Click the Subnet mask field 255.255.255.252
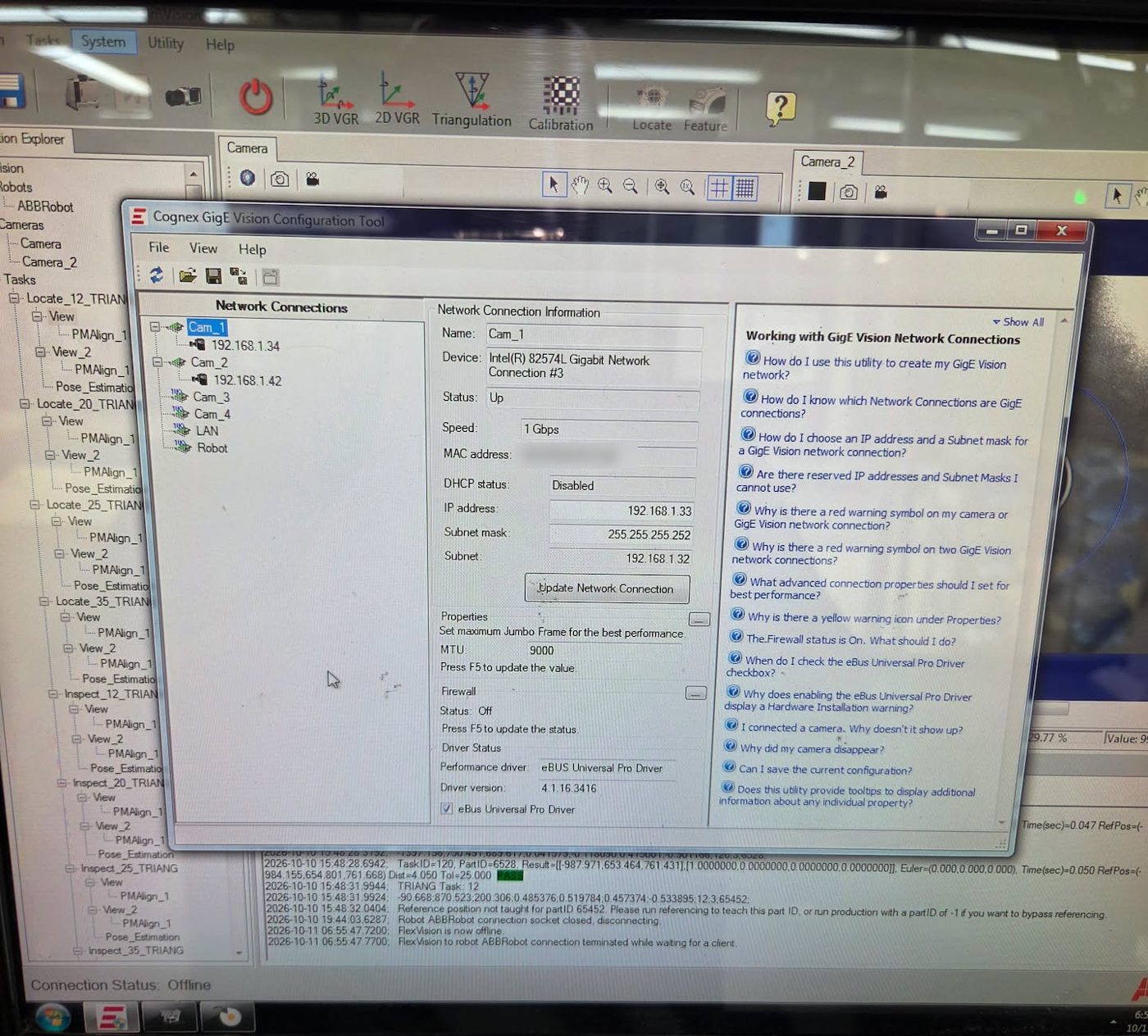 (x=622, y=534)
